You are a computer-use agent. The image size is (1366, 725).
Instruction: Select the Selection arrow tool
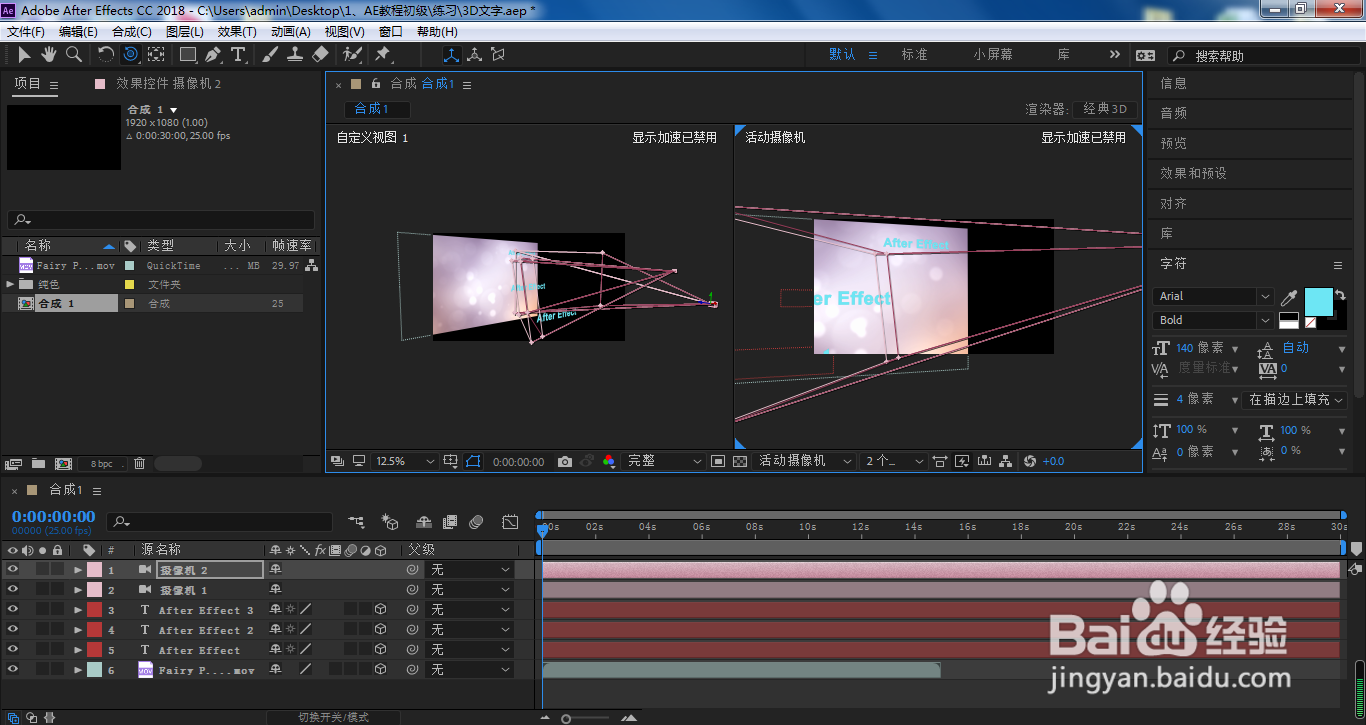point(24,54)
